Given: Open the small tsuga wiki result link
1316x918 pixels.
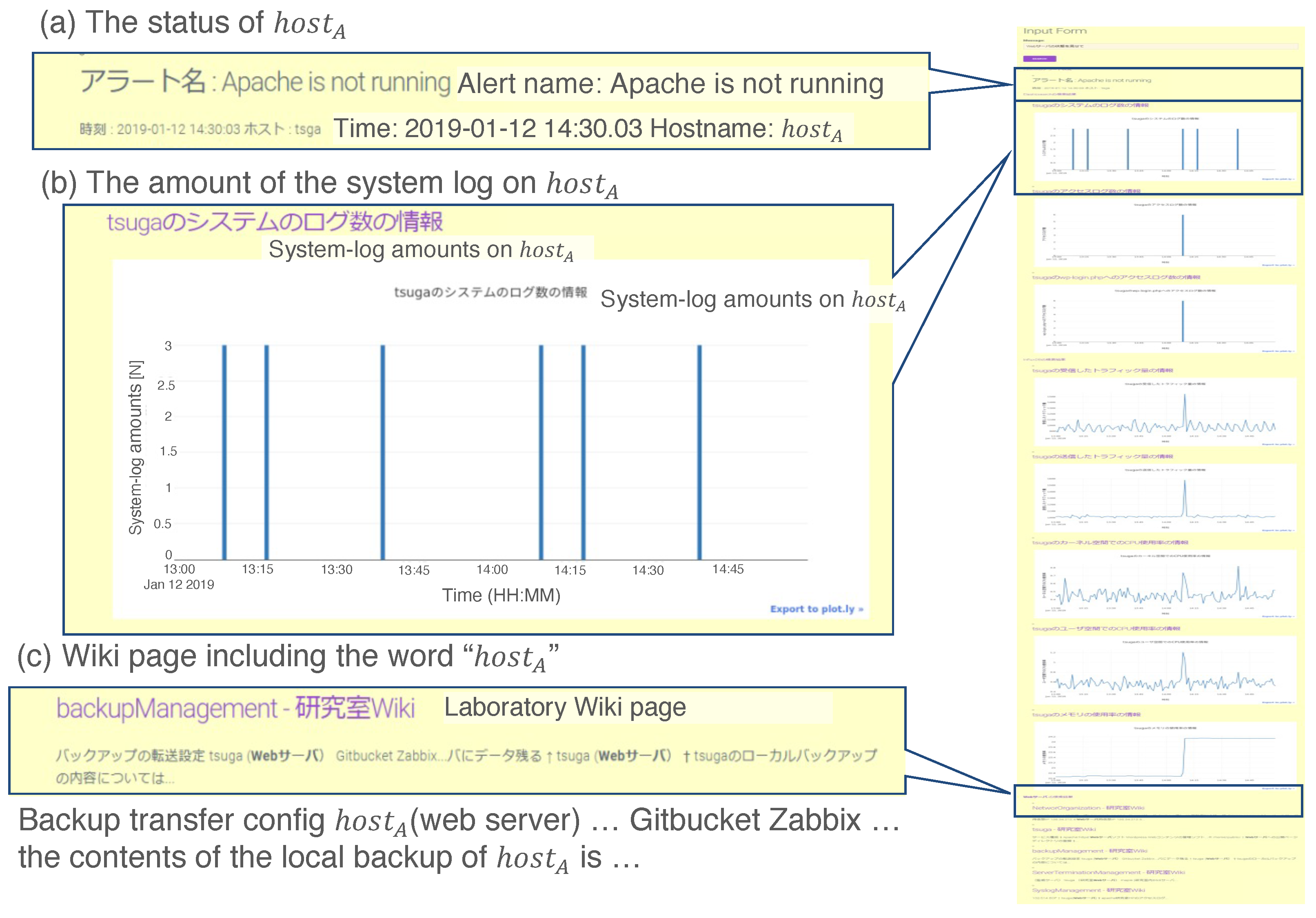Looking at the screenshot, I should pos(1063,829).
